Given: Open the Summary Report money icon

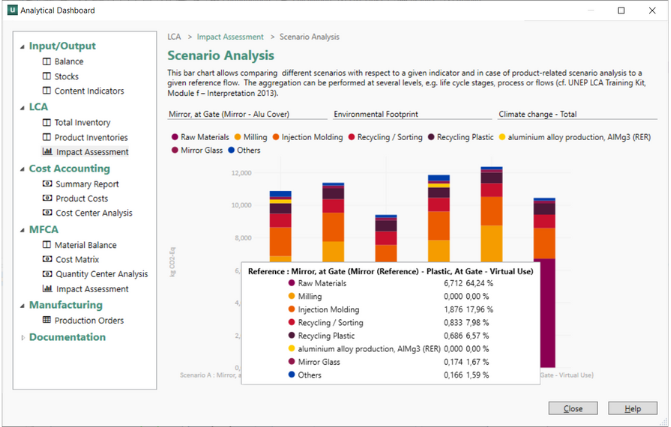Looking at the screenshot, I should click(47, 184).
